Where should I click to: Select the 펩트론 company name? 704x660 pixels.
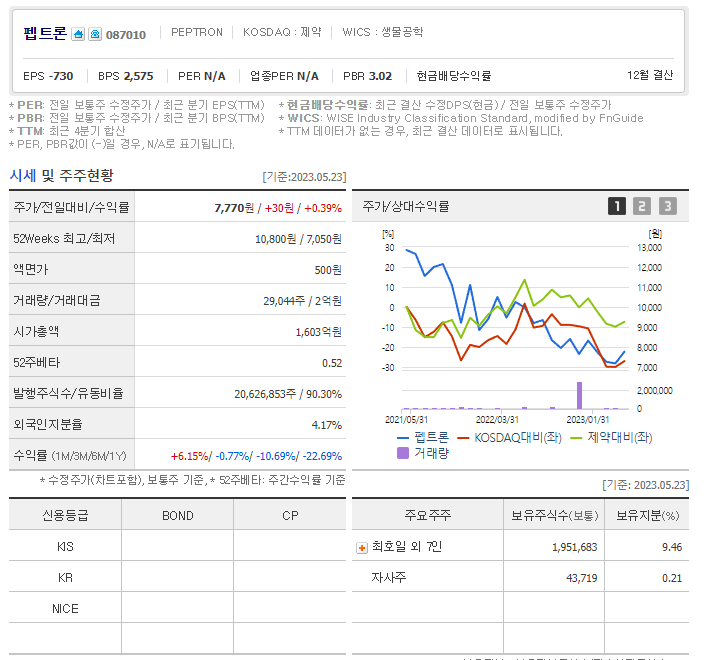tap(45, 34)
